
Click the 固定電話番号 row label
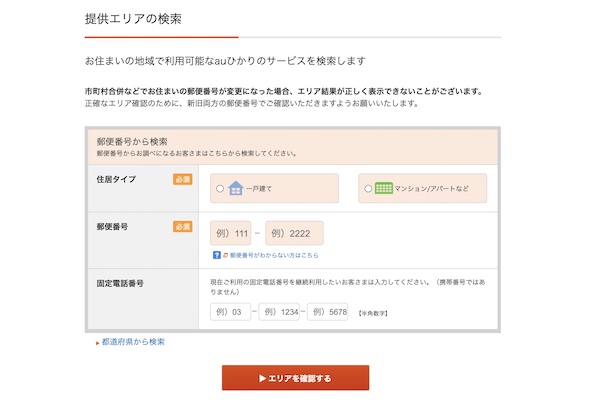120,283
